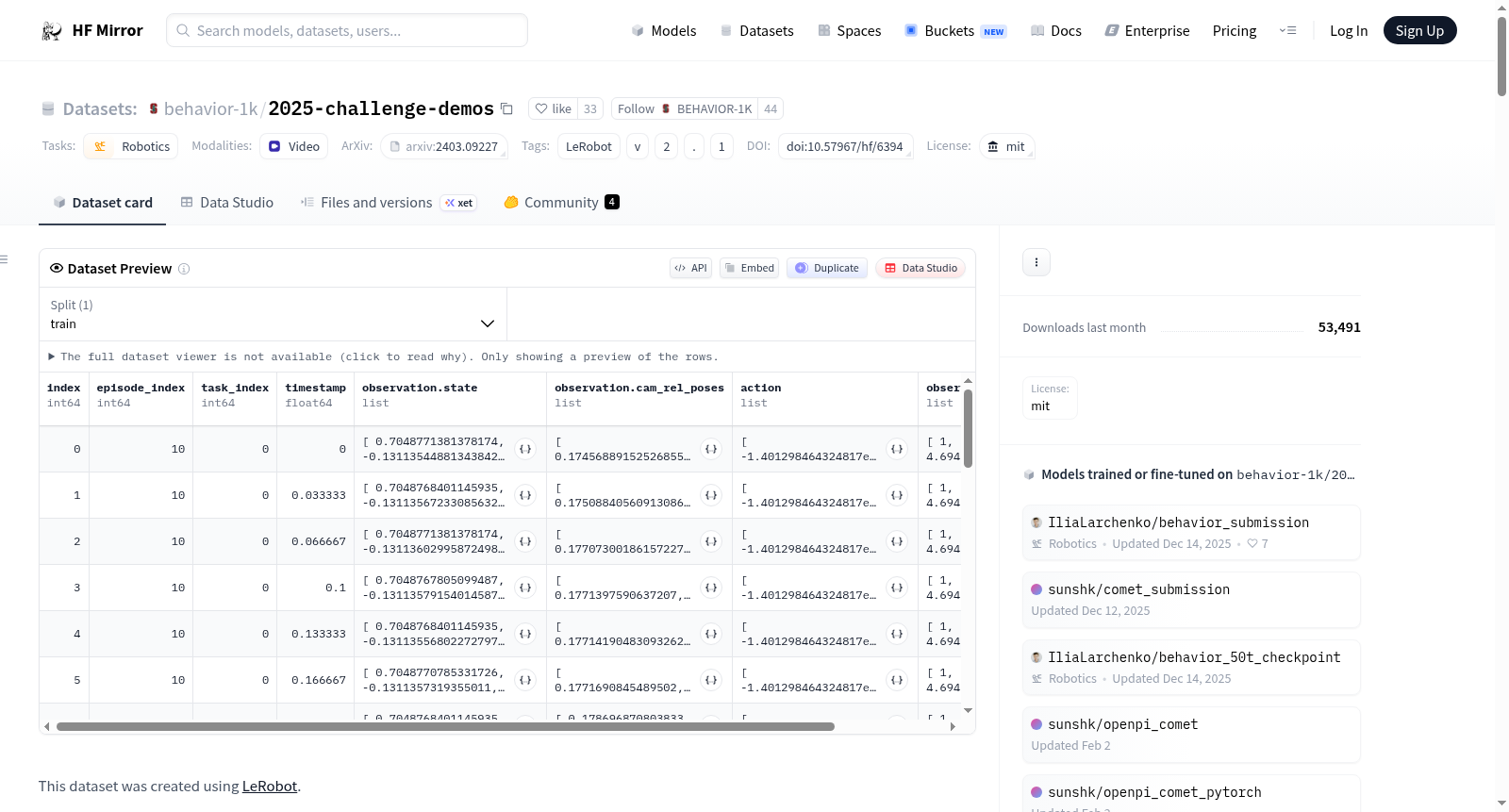Open Data Studio from preview header button
Viewport: 1509px width, 812px height.
[x=920, y=268]
